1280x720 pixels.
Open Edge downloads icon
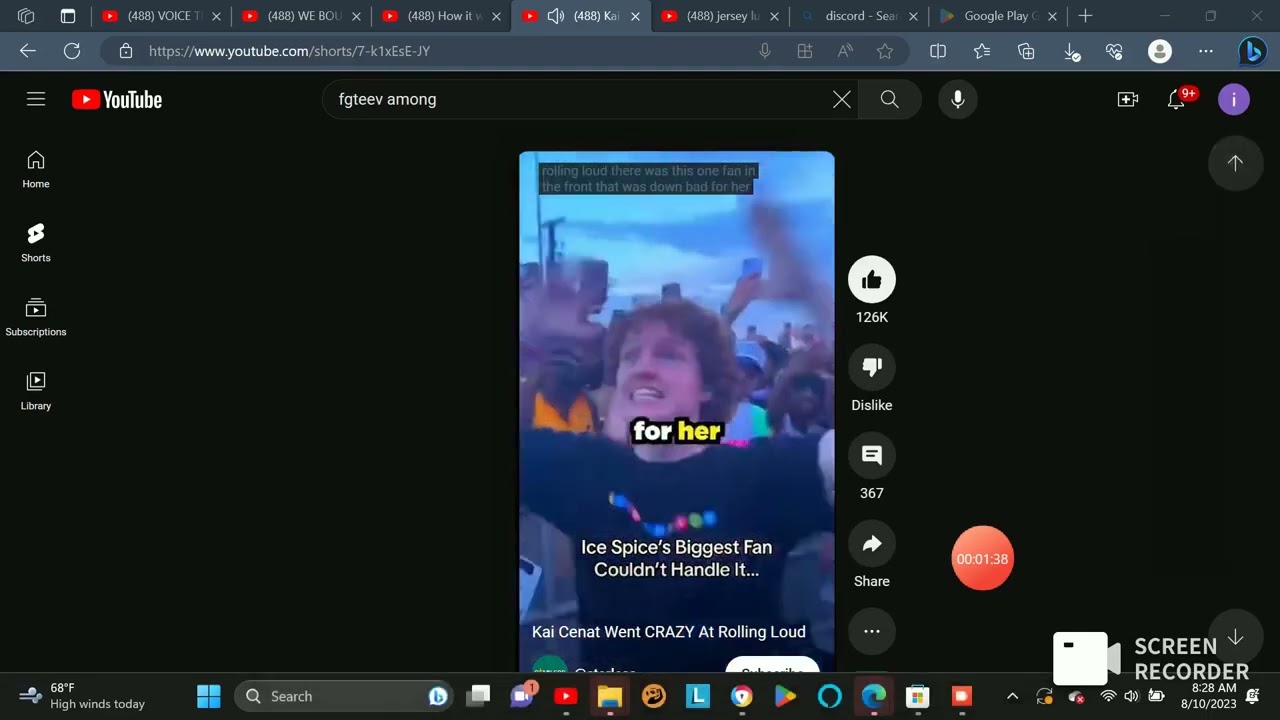coord(1071,51)
